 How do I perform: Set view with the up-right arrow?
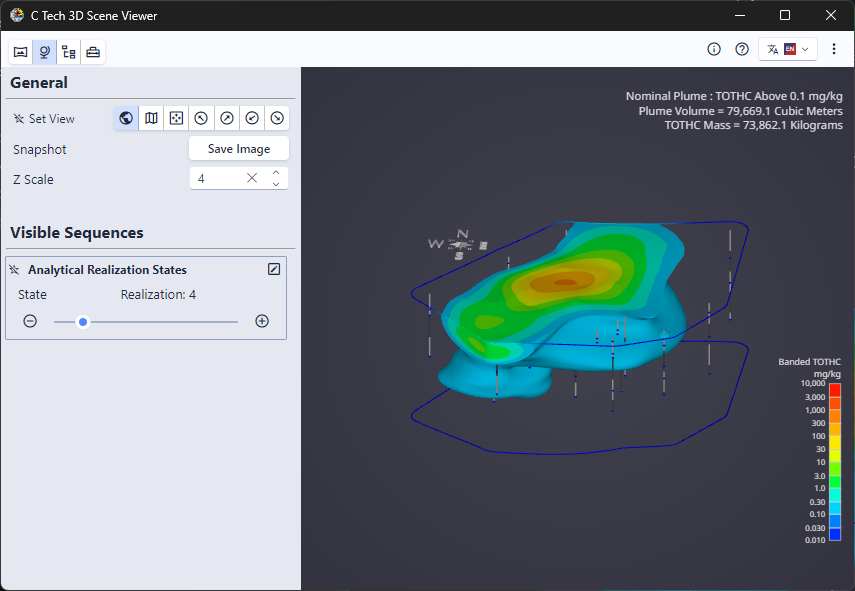point(227,118)
